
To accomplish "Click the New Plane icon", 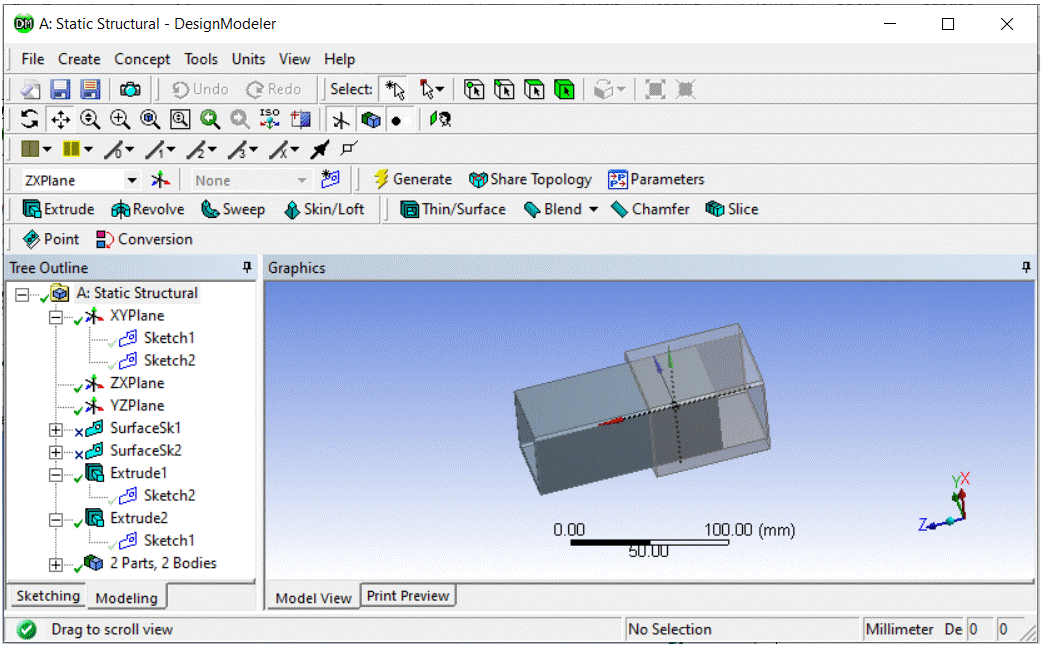I will [160, 179].
